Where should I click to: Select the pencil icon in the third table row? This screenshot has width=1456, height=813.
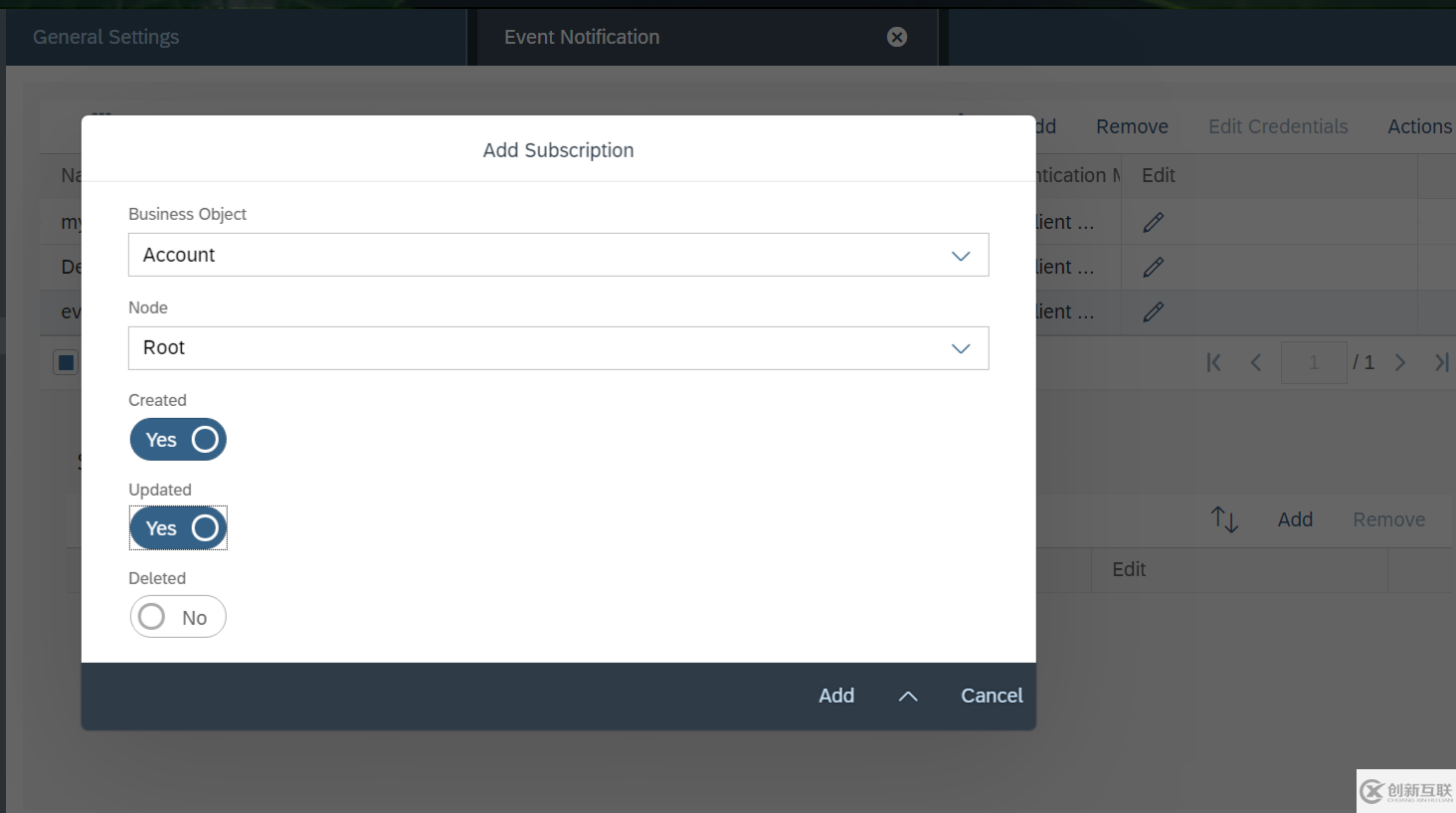pyautogui.click(x=1152, y=311)
